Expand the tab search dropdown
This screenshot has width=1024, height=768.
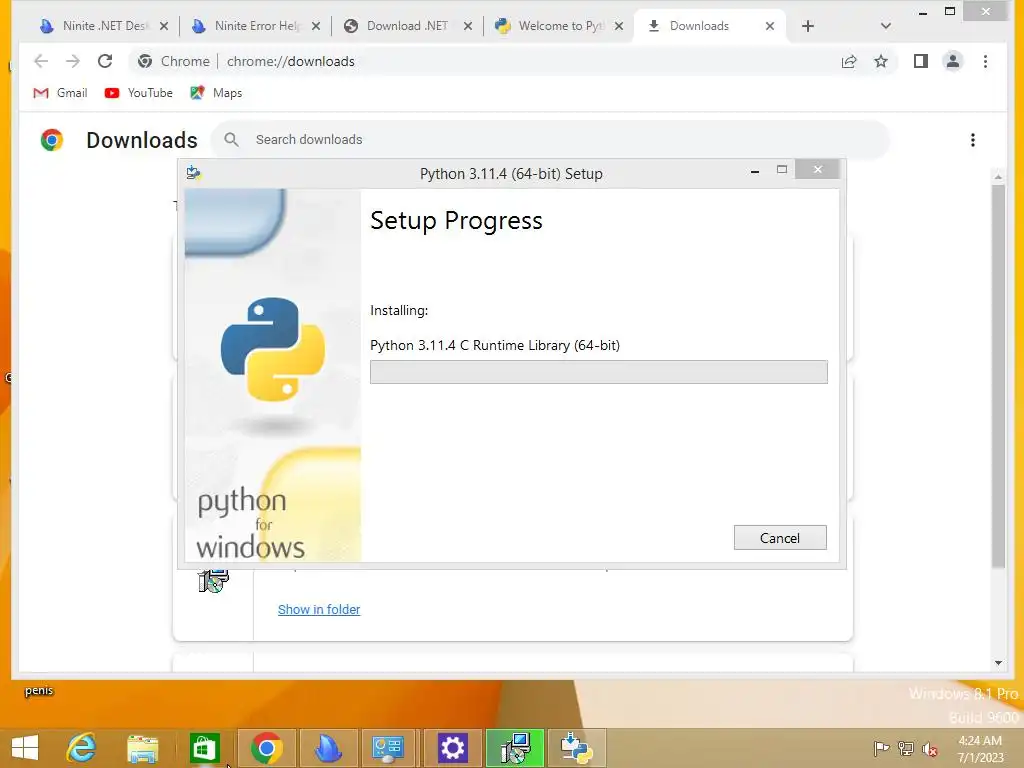[x=886, y=26]
